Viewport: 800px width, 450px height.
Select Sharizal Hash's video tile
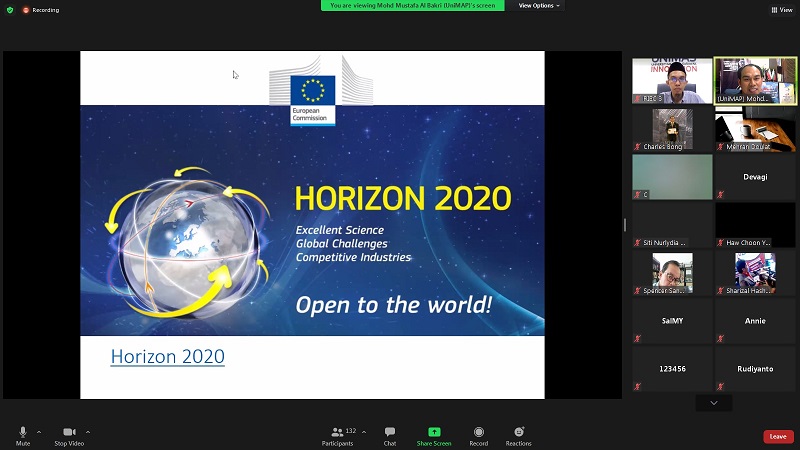[x=755, y=273]
